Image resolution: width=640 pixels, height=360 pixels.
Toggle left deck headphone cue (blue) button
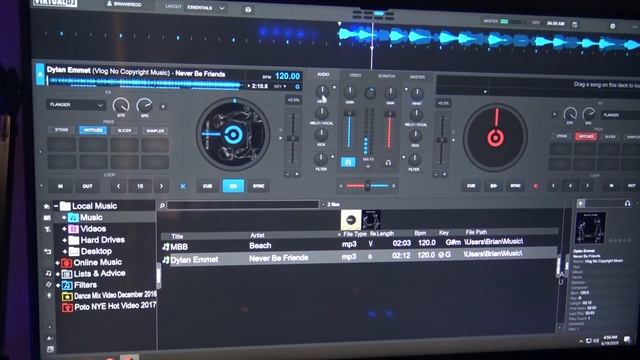pos(348,162)
